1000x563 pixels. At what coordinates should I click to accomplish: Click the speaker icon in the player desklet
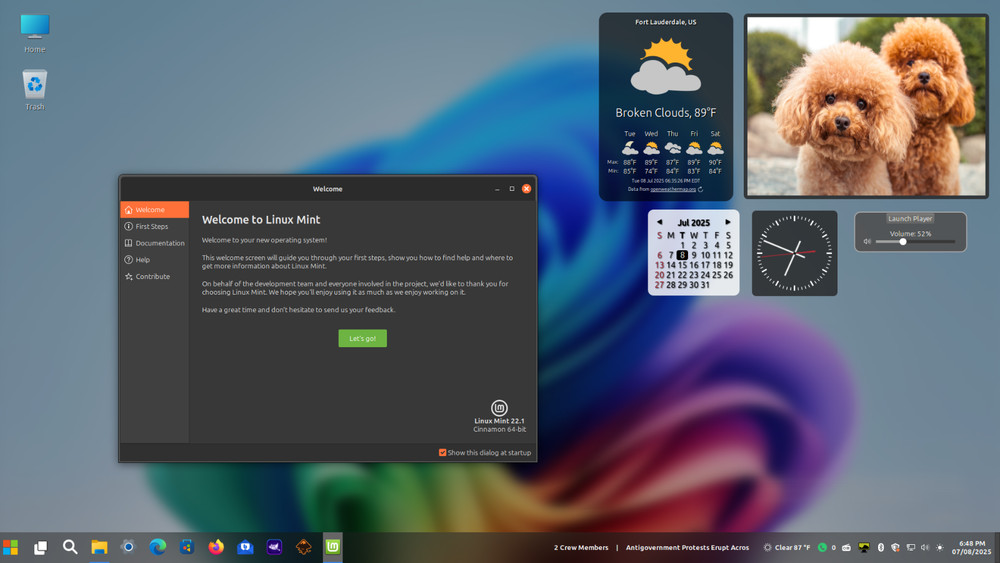coord(867,242)
